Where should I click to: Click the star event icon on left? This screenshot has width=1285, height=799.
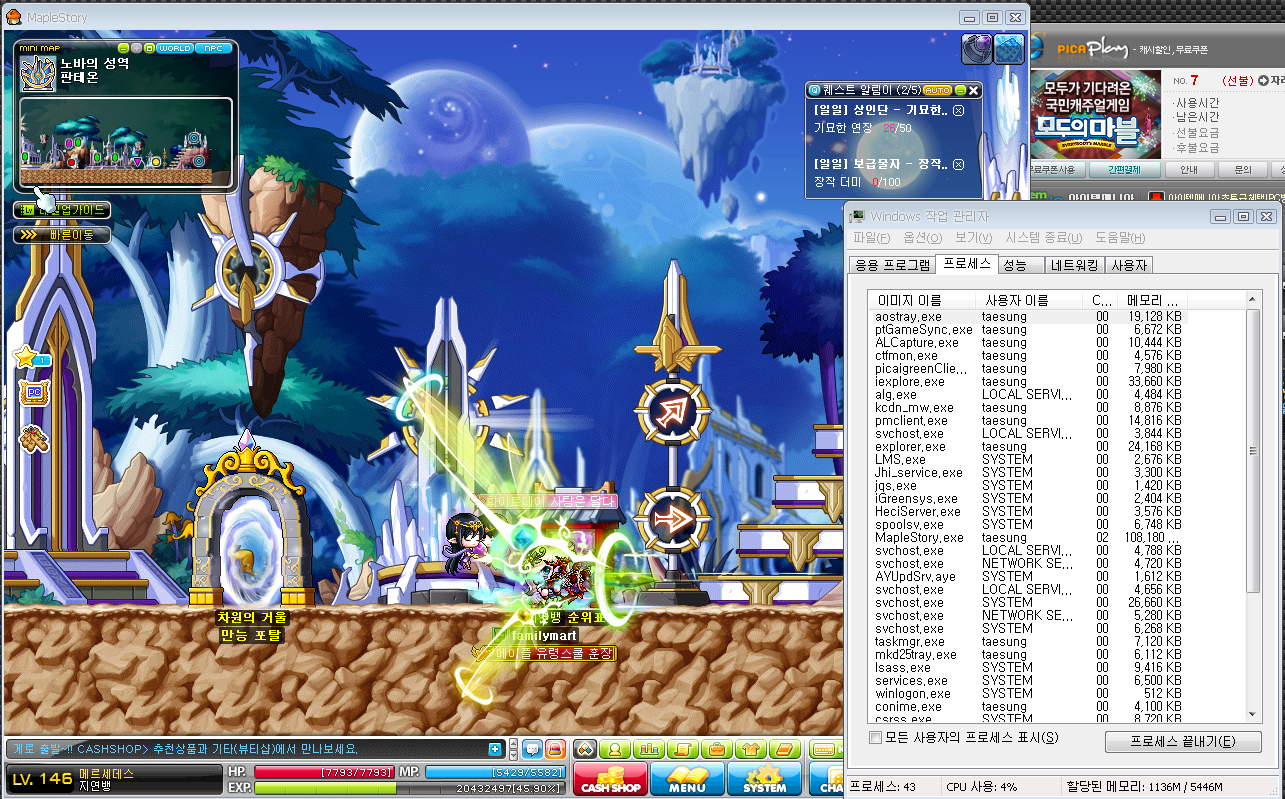[27, 357]
